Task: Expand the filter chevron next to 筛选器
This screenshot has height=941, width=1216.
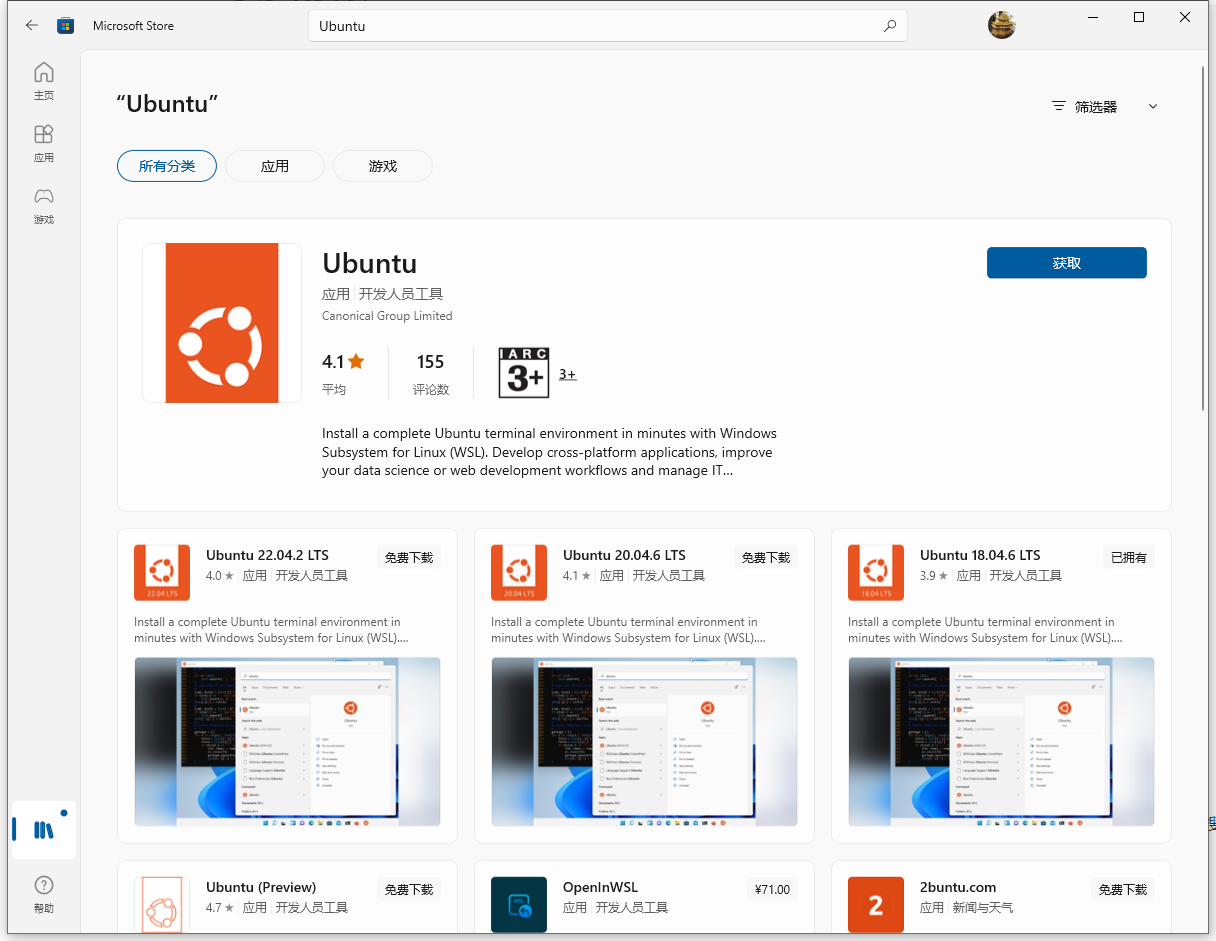Action: click(x=1153, y=106)
